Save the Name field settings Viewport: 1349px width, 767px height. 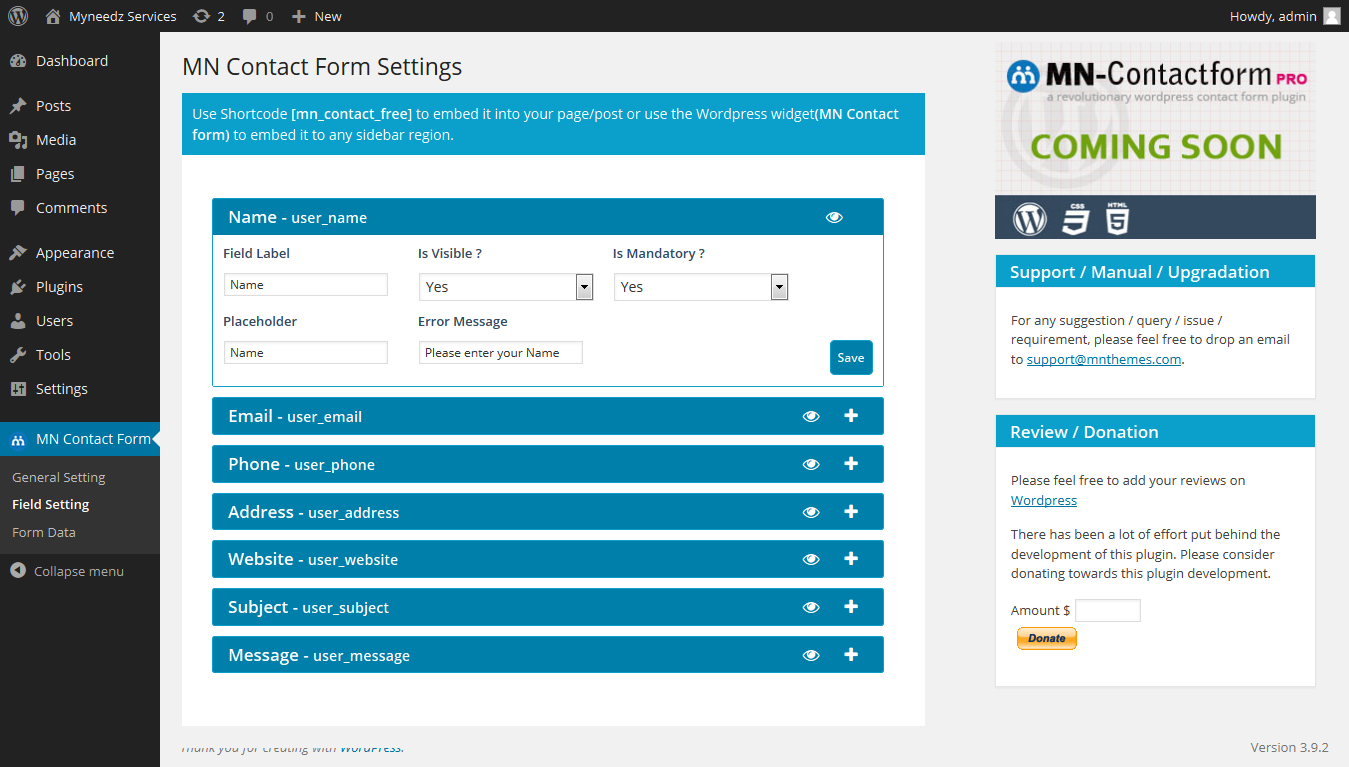tap(851, 358)
